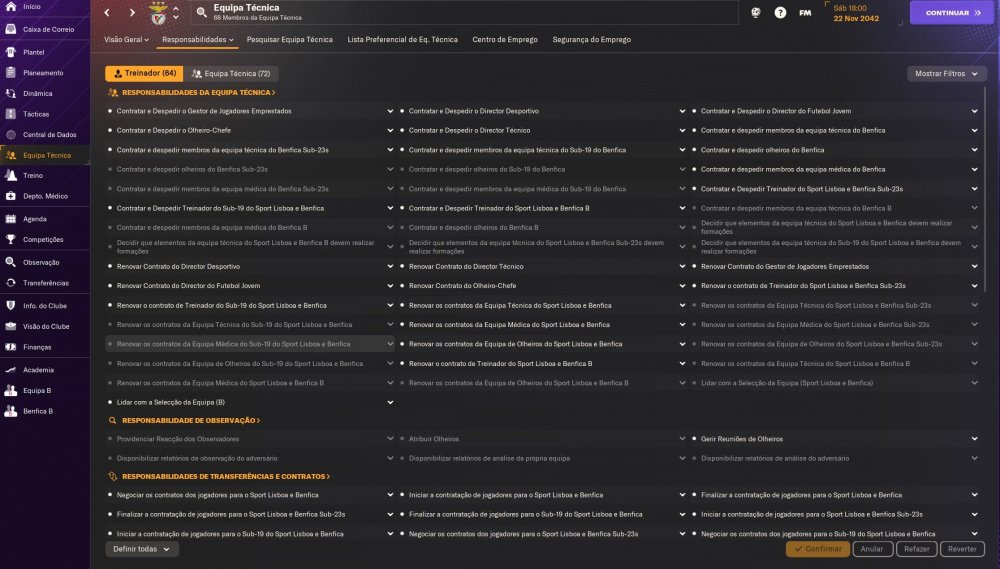The image size is (1000, 569).
Task: Go forward with the right arrow
Action: (132, 13)
